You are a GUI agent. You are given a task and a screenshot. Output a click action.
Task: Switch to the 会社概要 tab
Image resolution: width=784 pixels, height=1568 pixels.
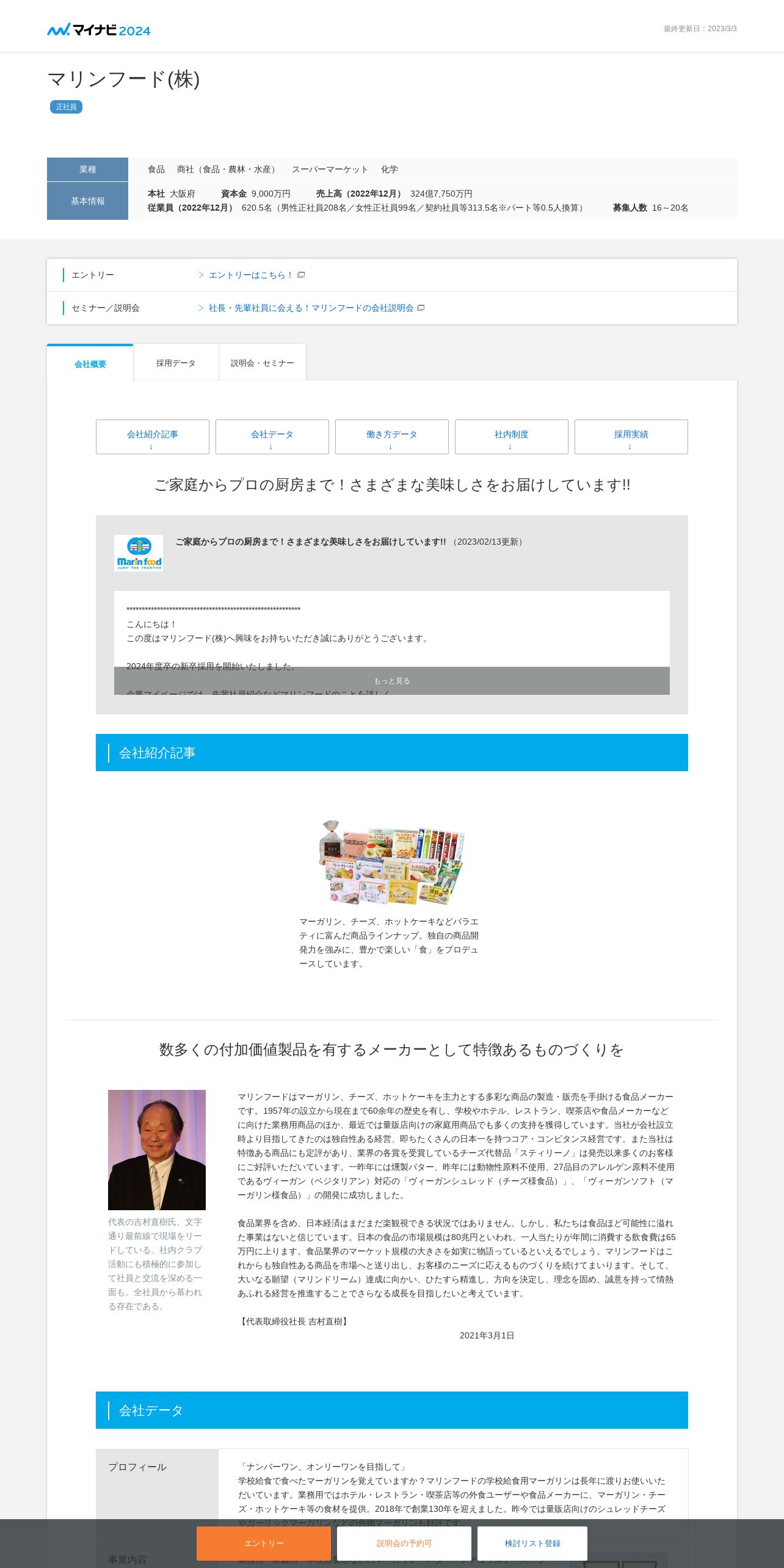pos(90,364)
